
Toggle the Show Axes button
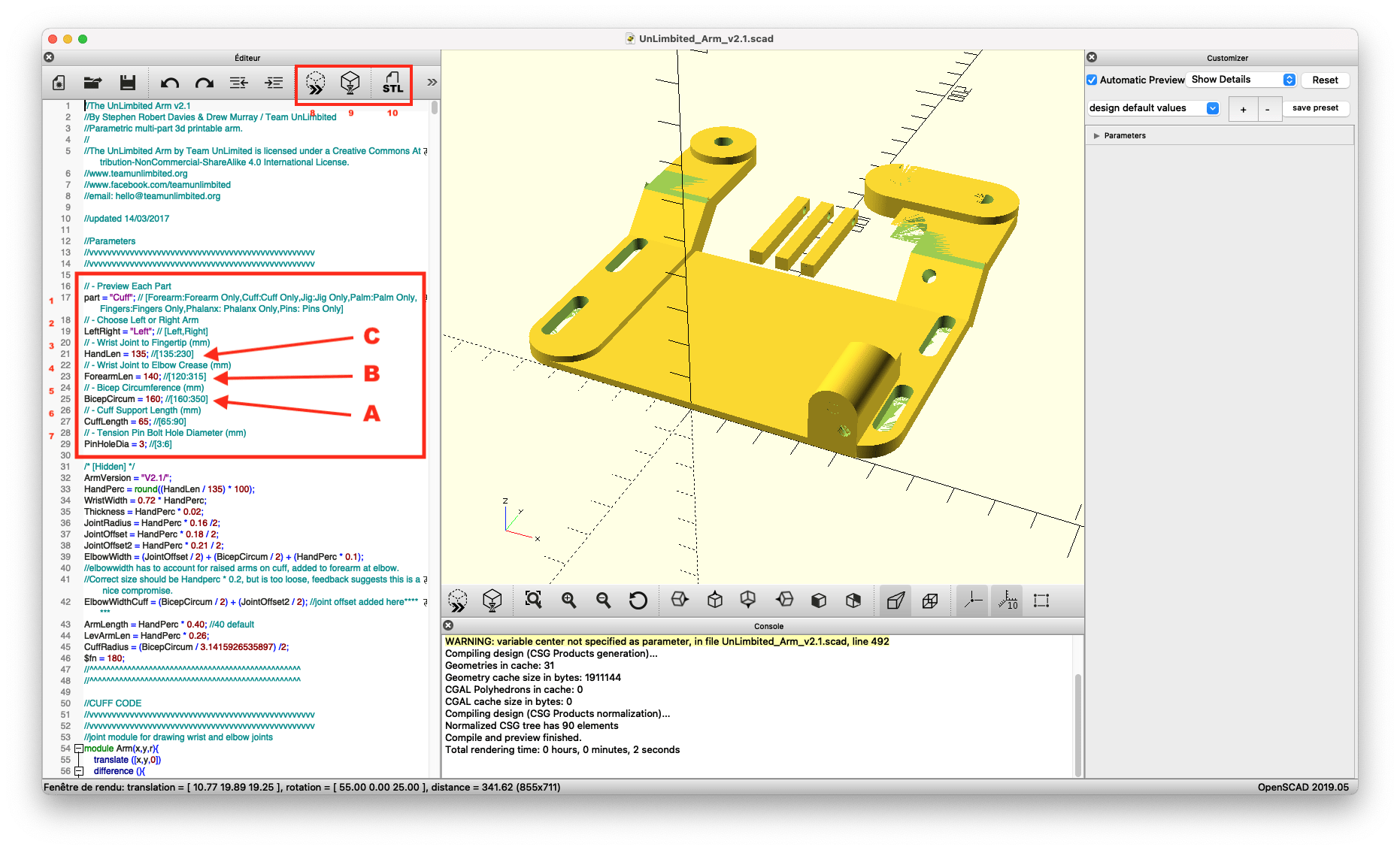(x=973, y=600)
